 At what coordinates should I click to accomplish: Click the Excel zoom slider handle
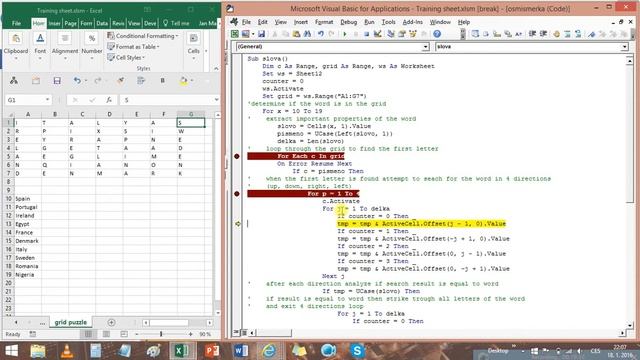click(x=161, y=334)
